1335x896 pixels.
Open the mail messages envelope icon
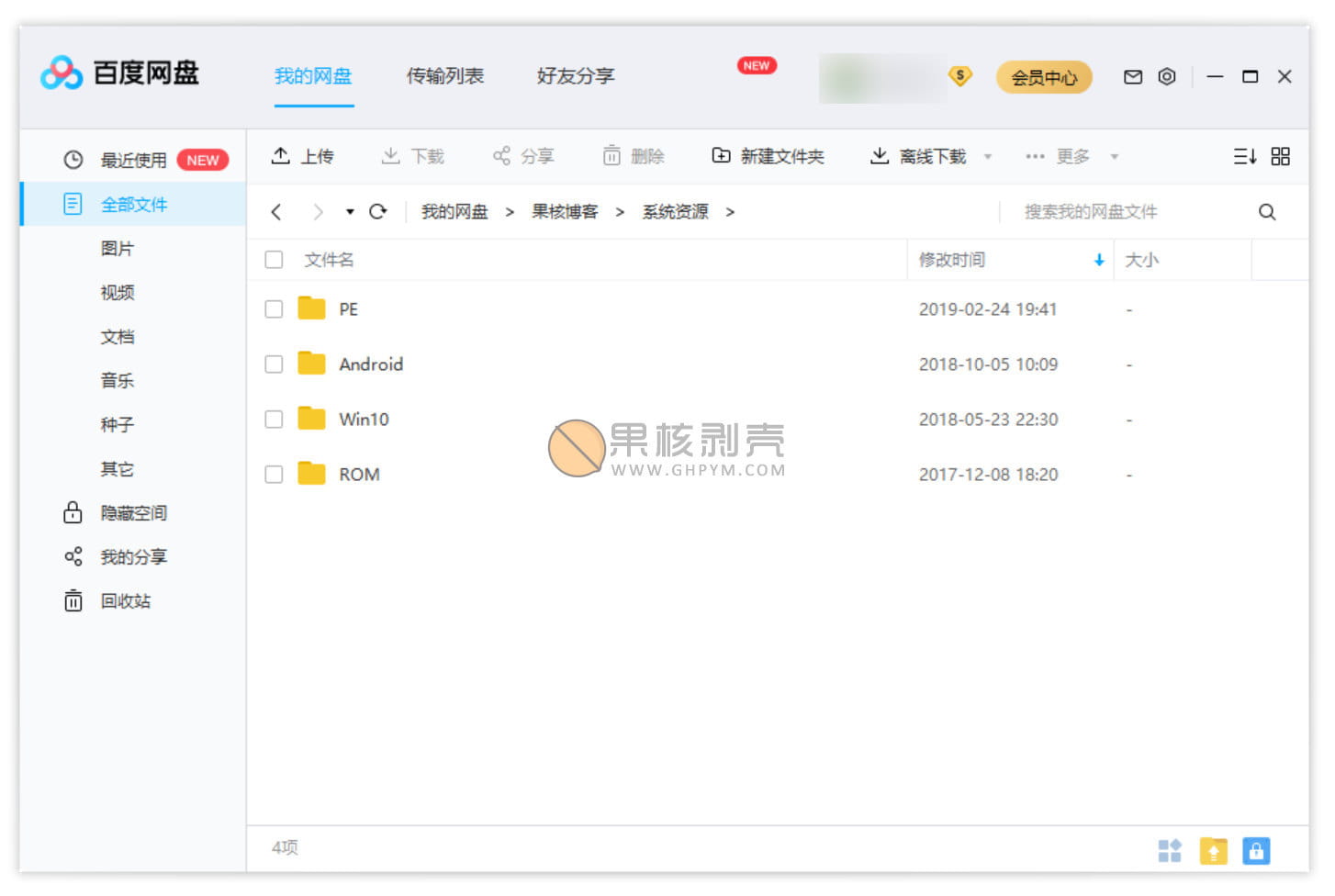[x=1133, y=77]
